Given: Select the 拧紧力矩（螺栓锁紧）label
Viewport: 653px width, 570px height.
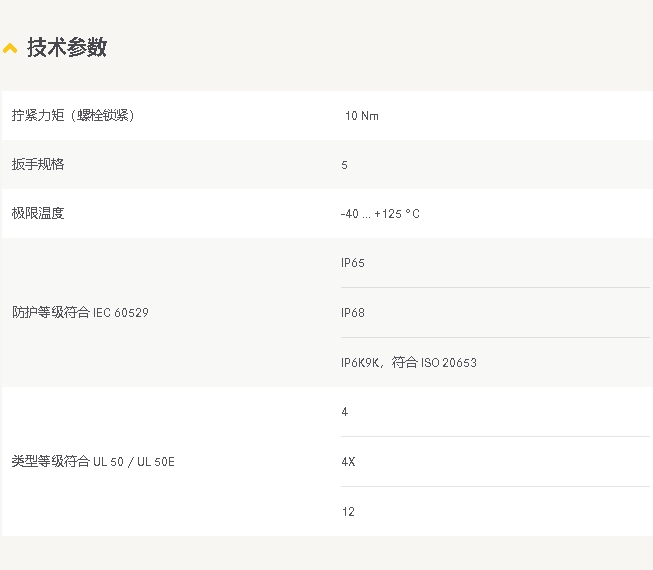Looking at the screenshot, I should (x=73, y=115).
